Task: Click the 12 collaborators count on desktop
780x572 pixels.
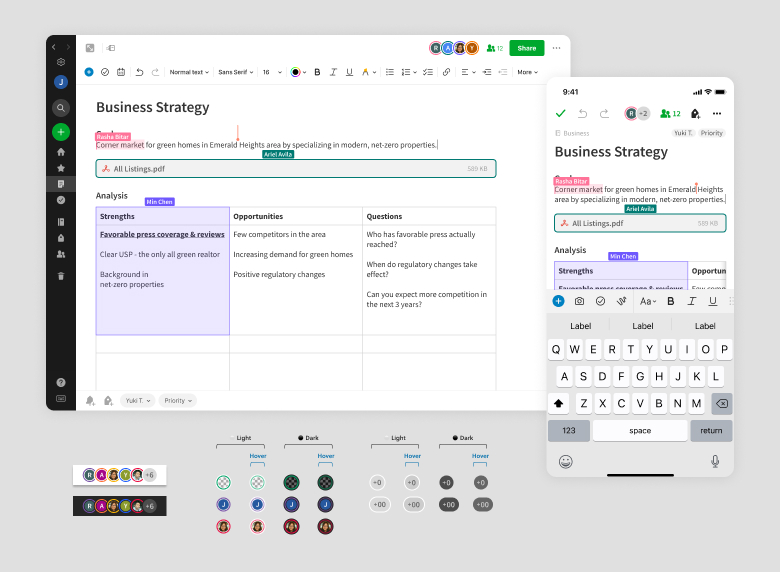Action: click(495, 48)
